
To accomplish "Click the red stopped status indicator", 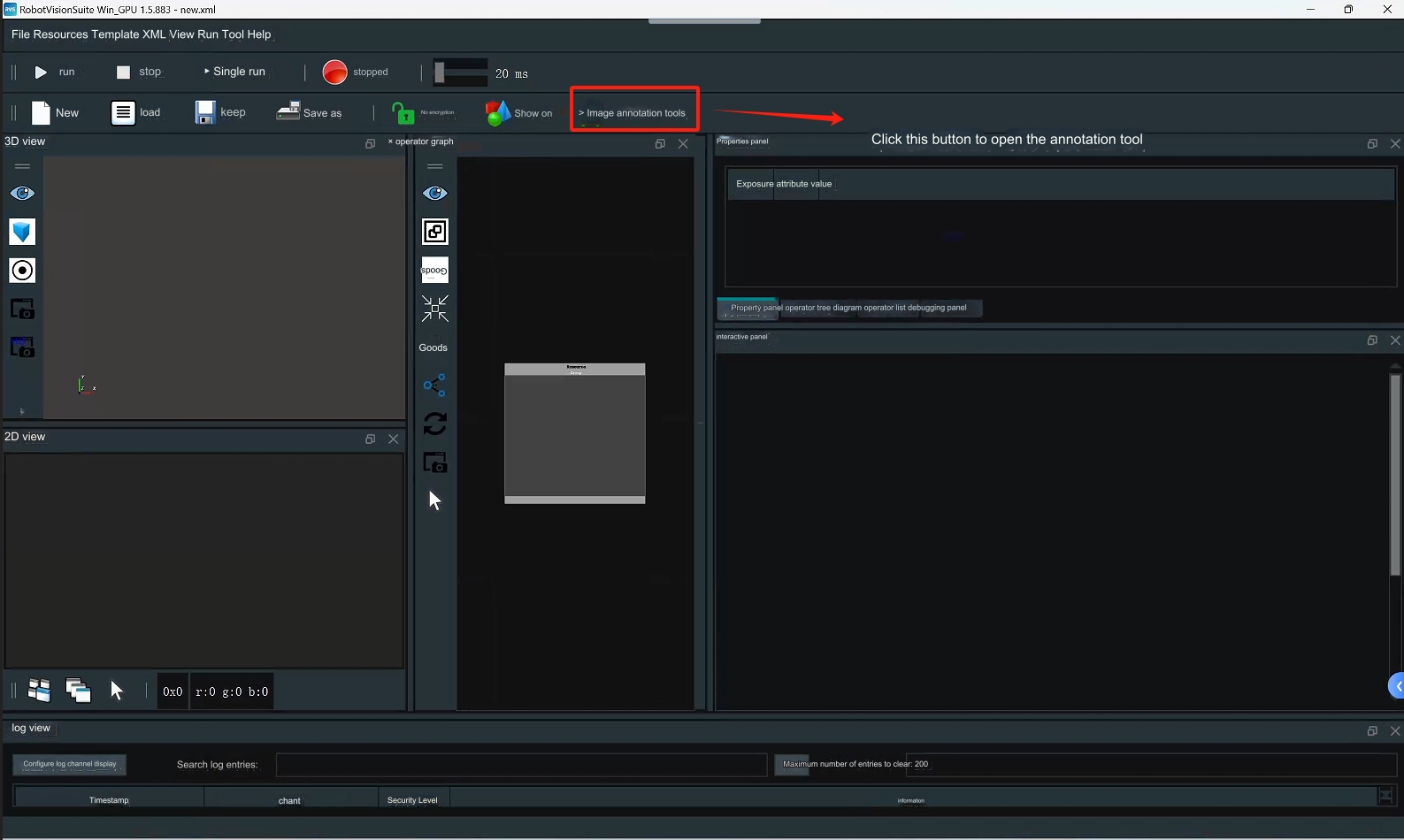I will tap(334, 72).
